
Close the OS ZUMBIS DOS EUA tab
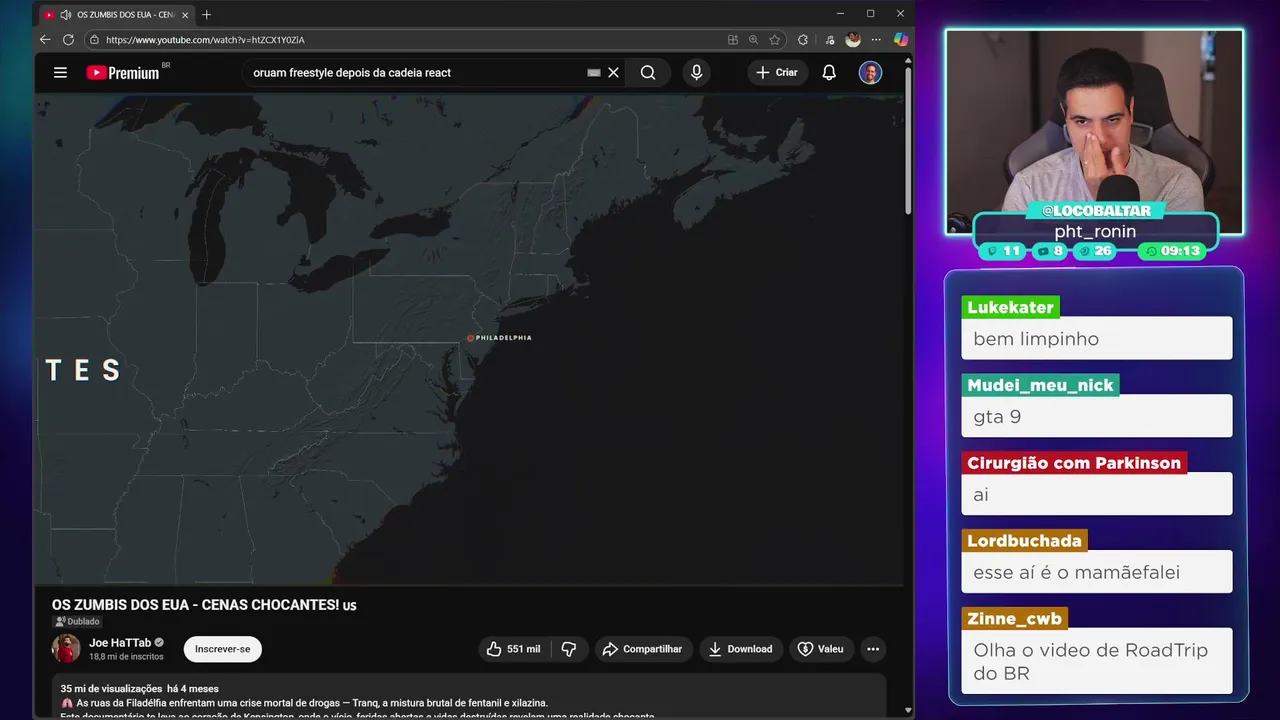[x=185, y=15]
